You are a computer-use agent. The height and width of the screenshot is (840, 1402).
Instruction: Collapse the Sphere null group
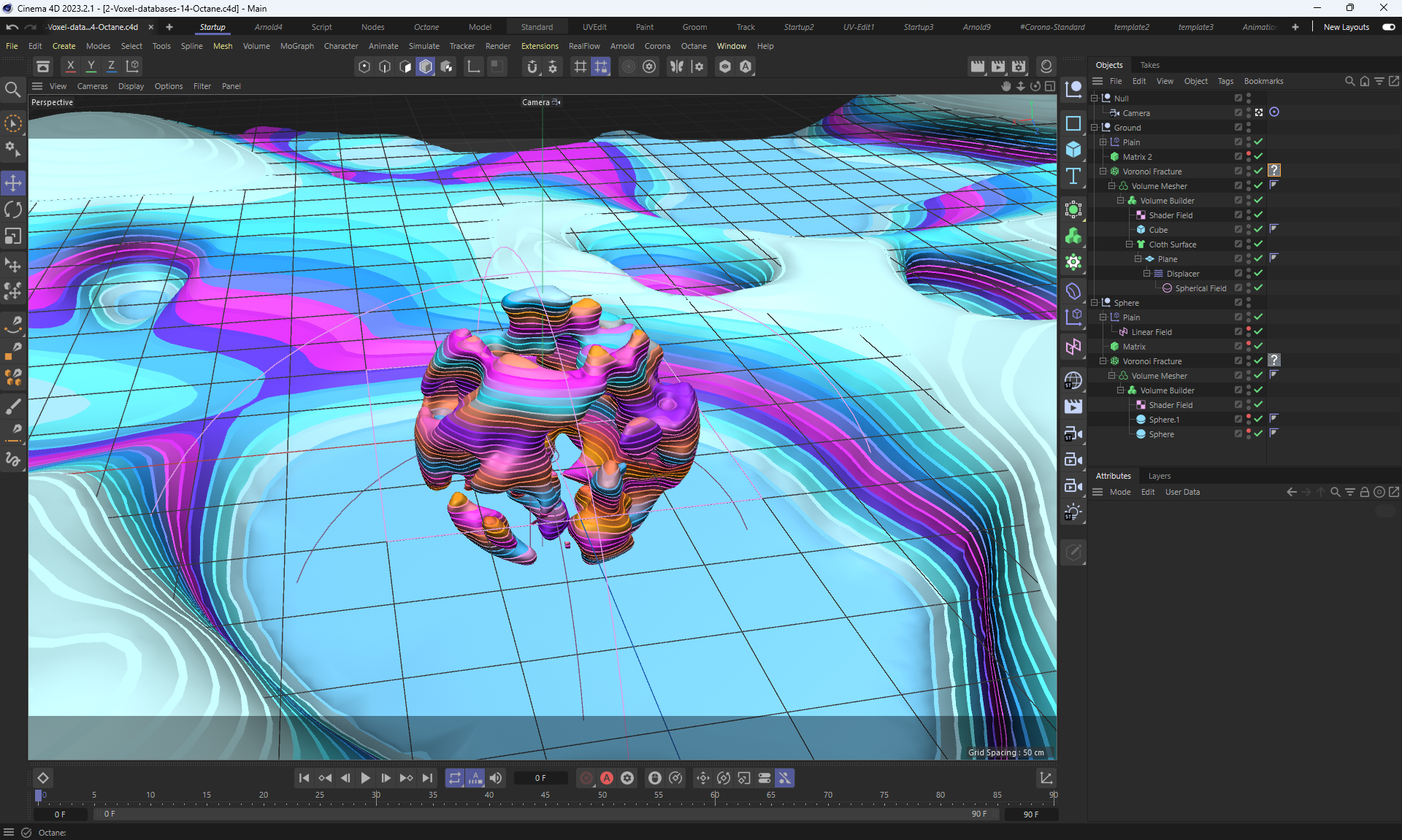(x=1095, y=302)
